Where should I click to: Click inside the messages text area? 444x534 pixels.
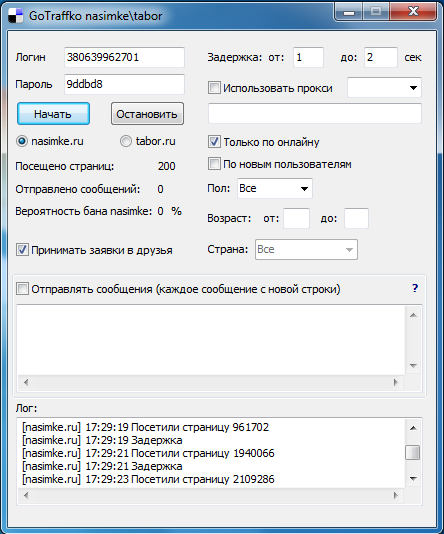(x=211, y=341)
